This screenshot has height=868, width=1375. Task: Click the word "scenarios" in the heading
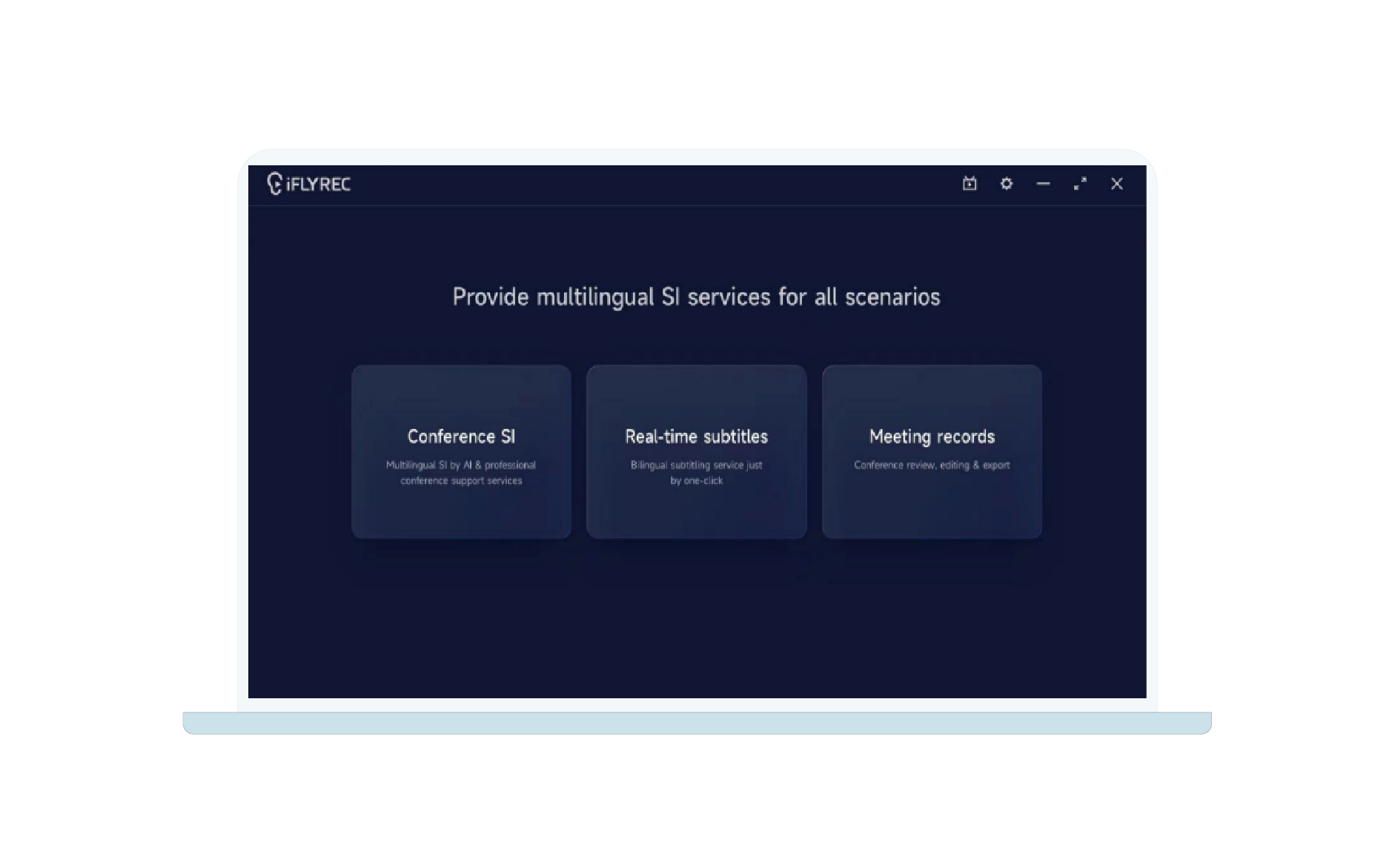click(892, 297)
